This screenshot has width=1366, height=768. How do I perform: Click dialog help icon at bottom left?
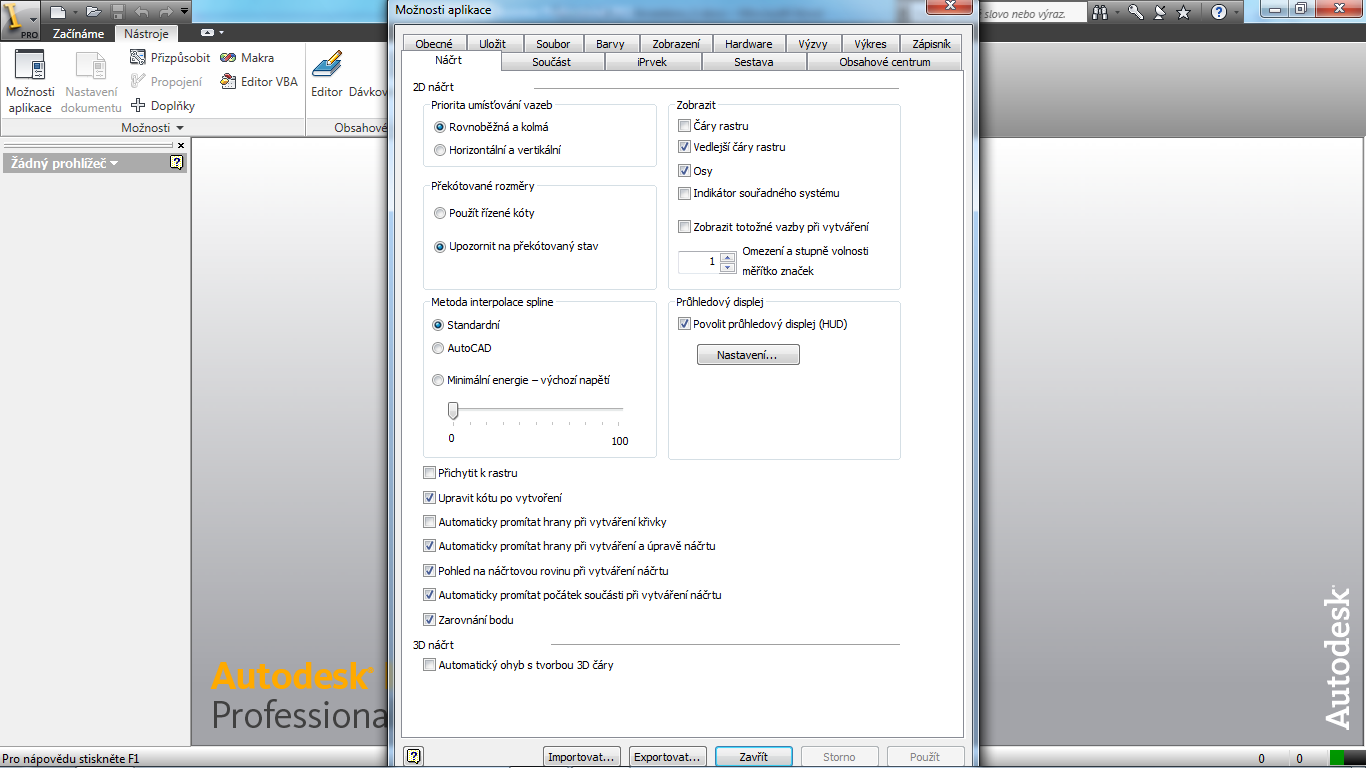414,756
